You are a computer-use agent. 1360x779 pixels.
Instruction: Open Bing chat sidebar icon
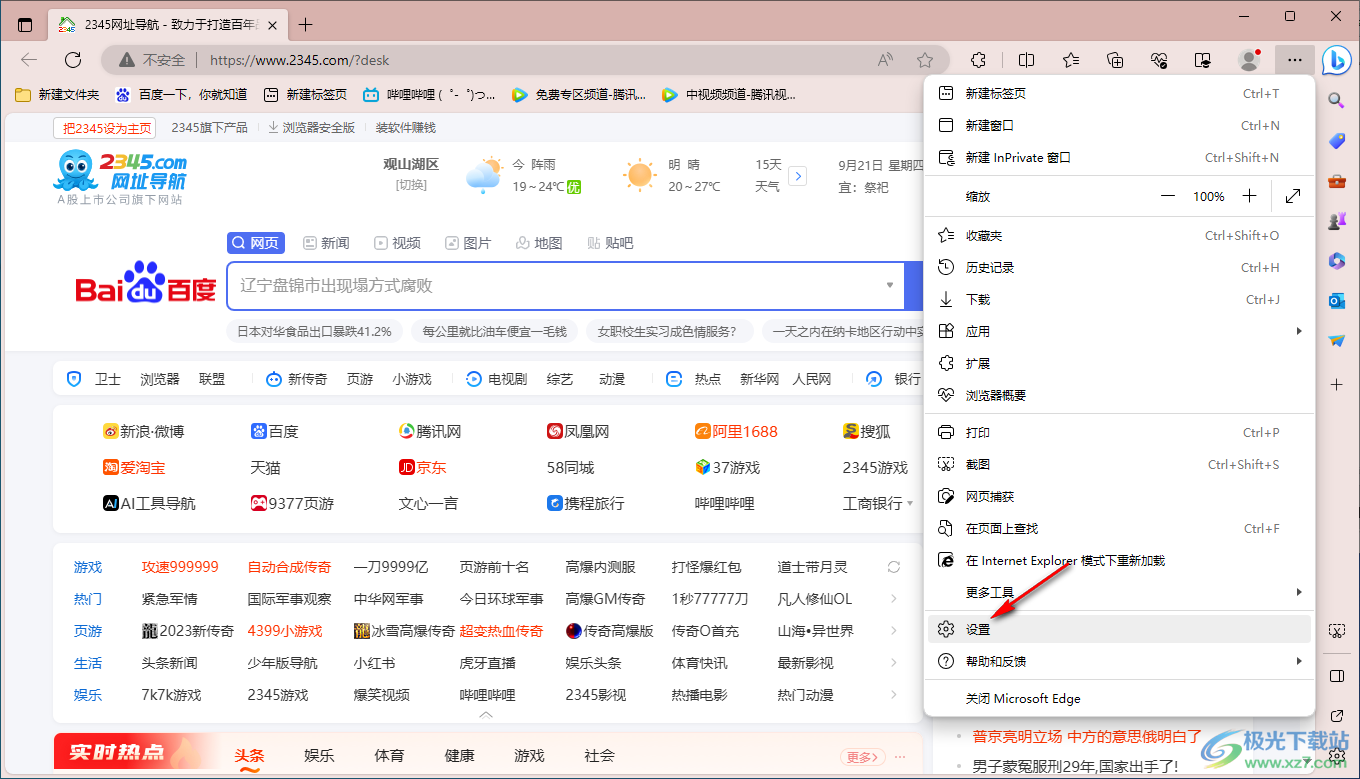tap(1337, 60)
